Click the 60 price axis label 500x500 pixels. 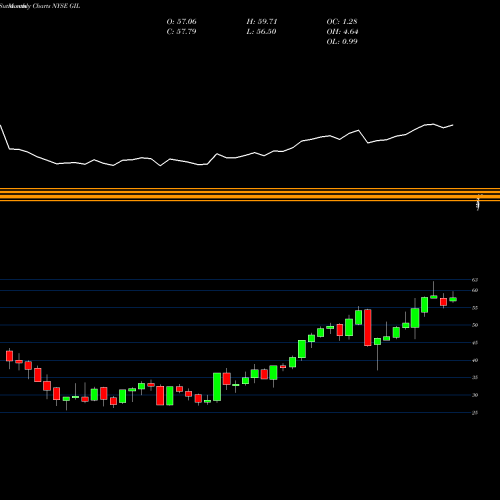coord(475,290)
